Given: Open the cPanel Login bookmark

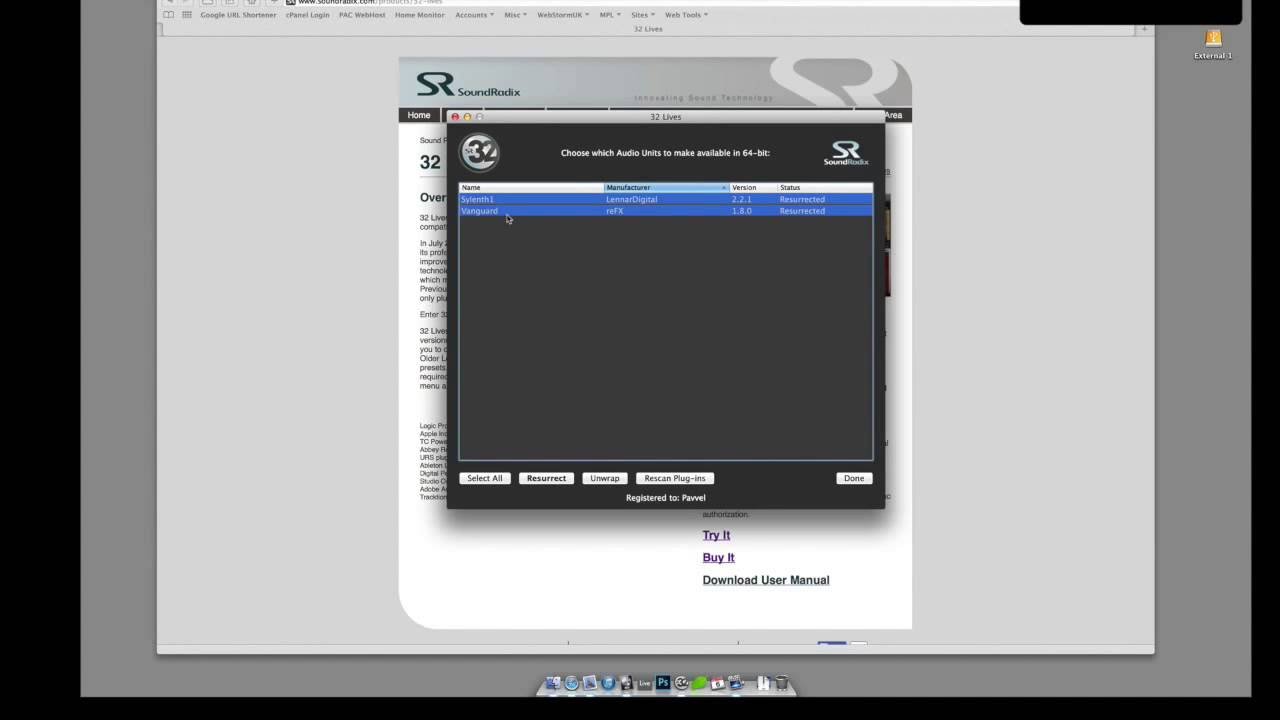Looking at the screenshot, I should tap(307, 15).
